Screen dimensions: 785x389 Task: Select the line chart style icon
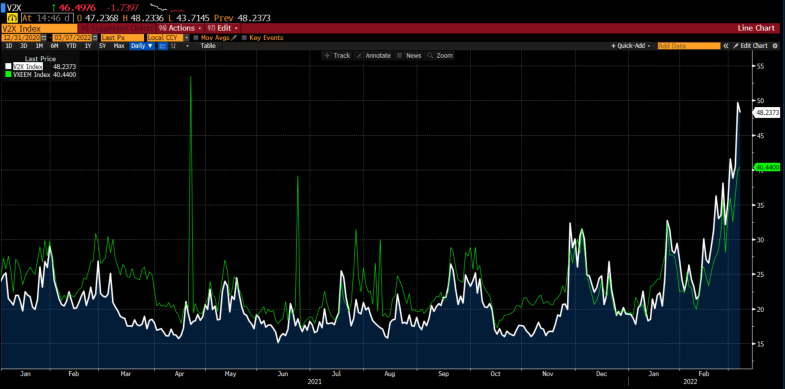click(x=163, y=46)
